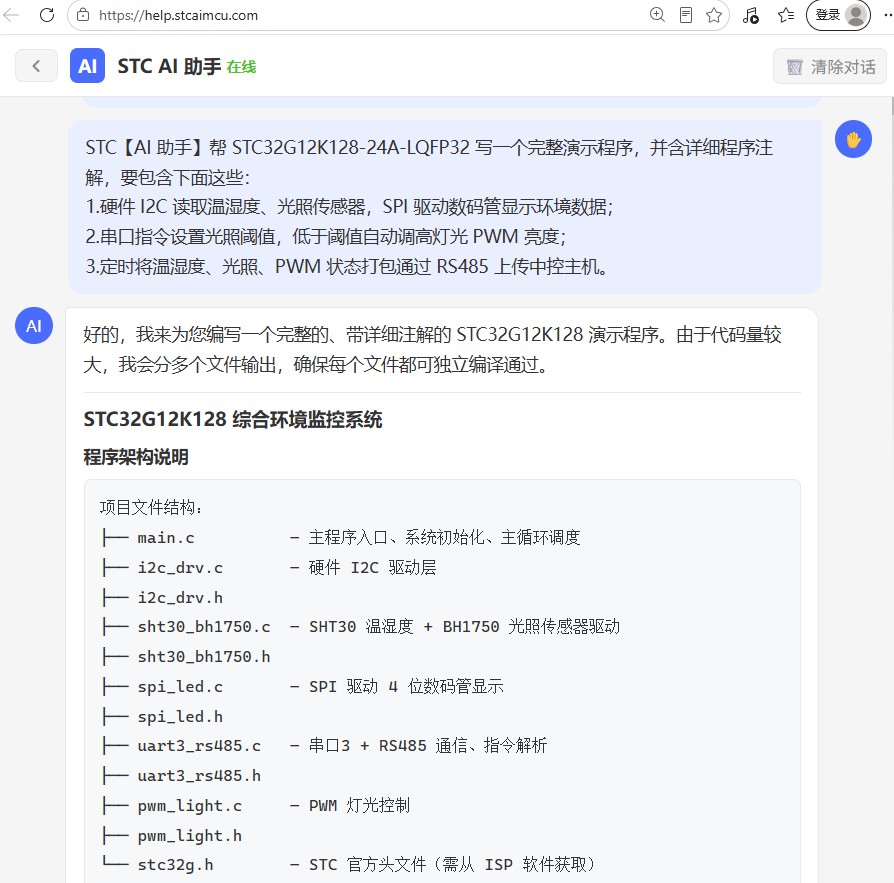Click the 项目文件结构 line
The width and height of the screenshot is (894, 883).
point(151,507)
